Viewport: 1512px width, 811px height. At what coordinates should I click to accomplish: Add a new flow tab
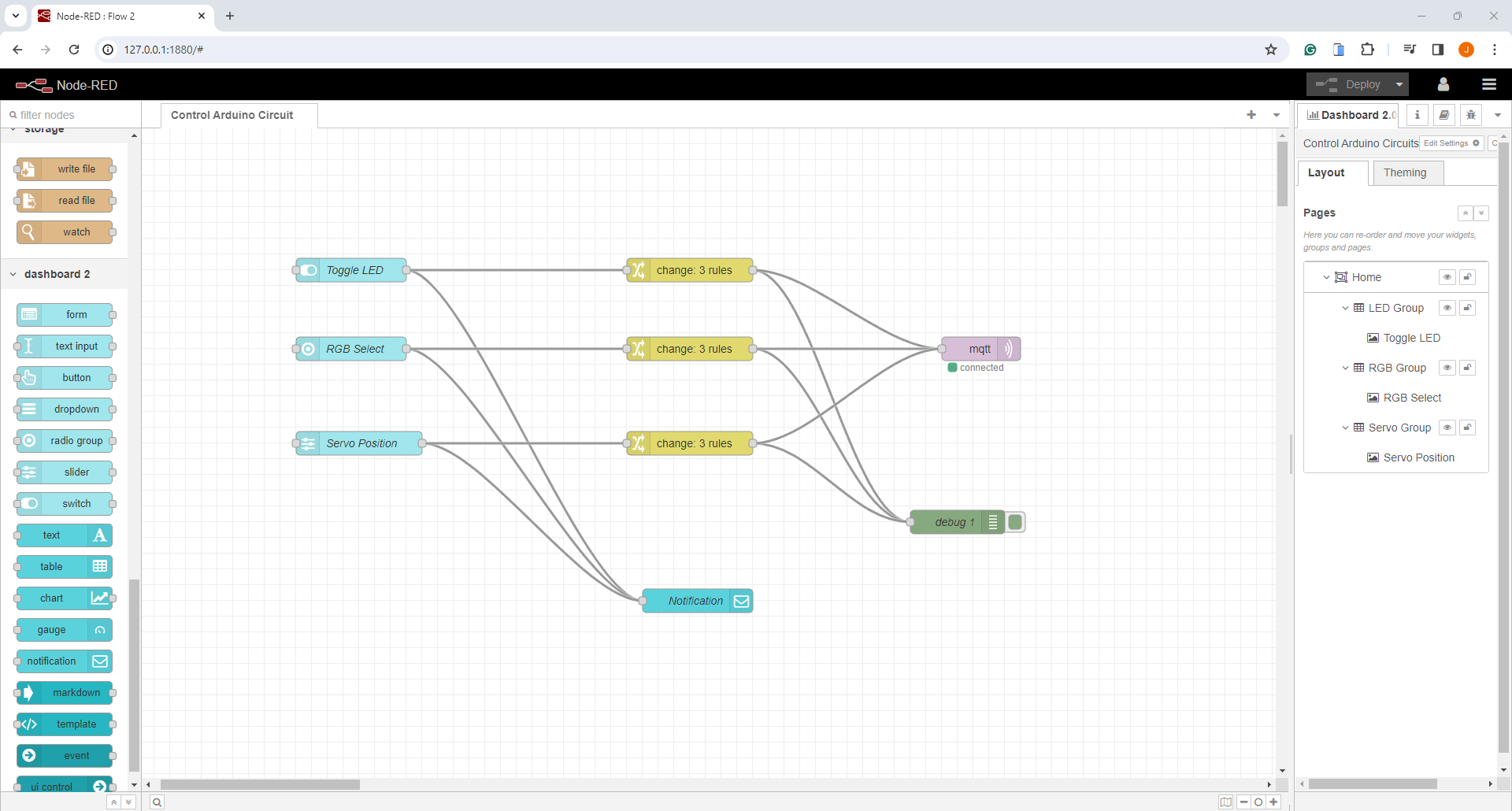(x=1251, y=115)
